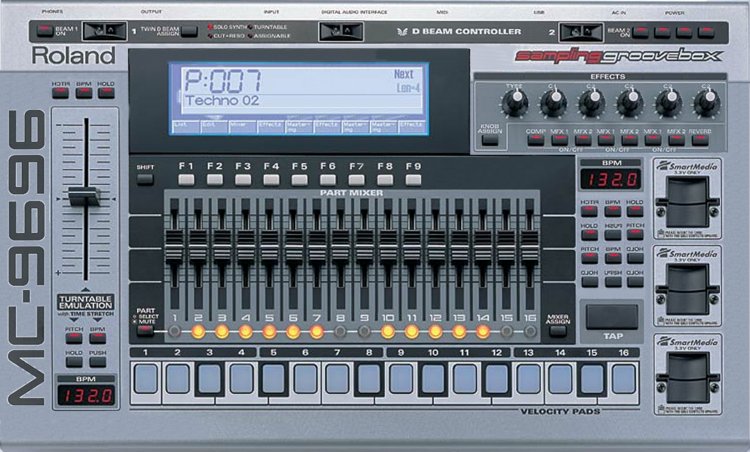750x452 pixels.
Task: Click the Roland logo
Action: click(x=73, y=56)
